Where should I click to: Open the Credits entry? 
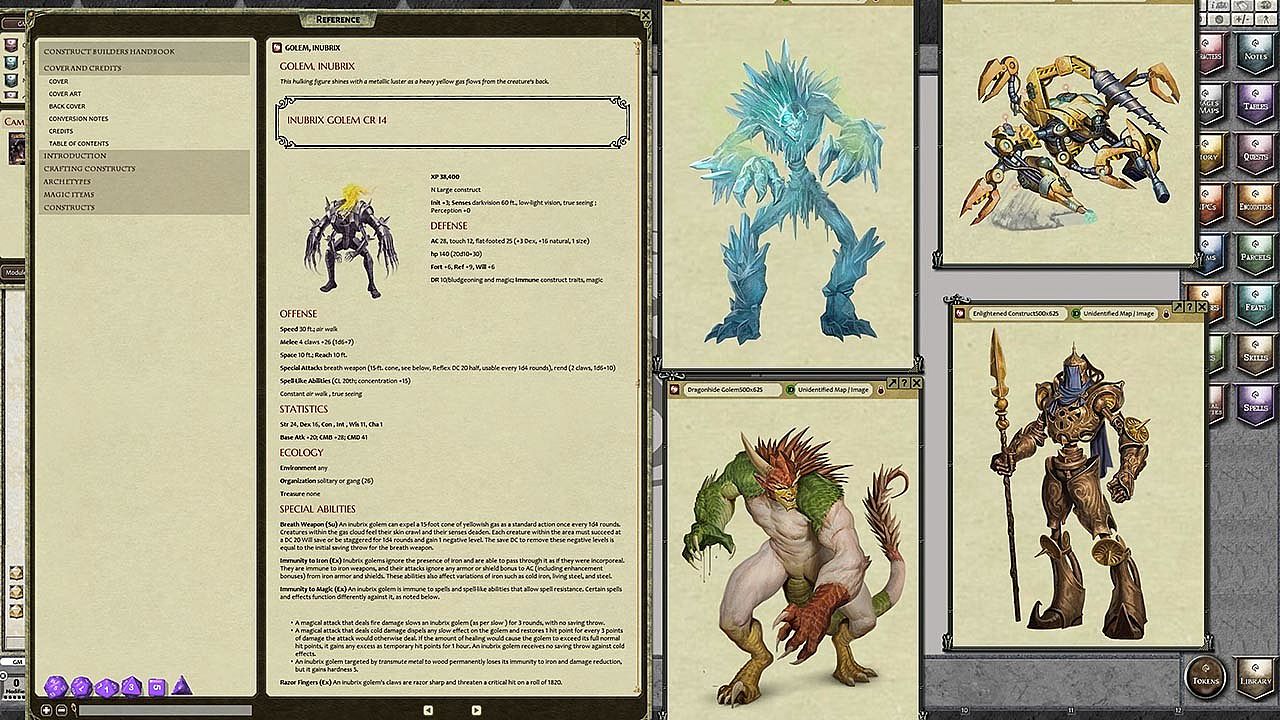[61, 131]
